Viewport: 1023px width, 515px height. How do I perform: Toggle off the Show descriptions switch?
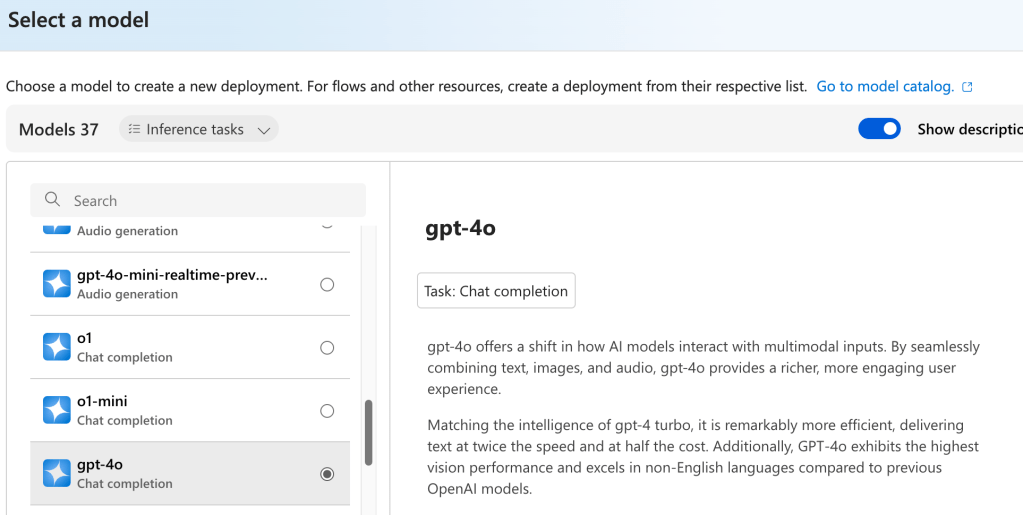point(879,129)
